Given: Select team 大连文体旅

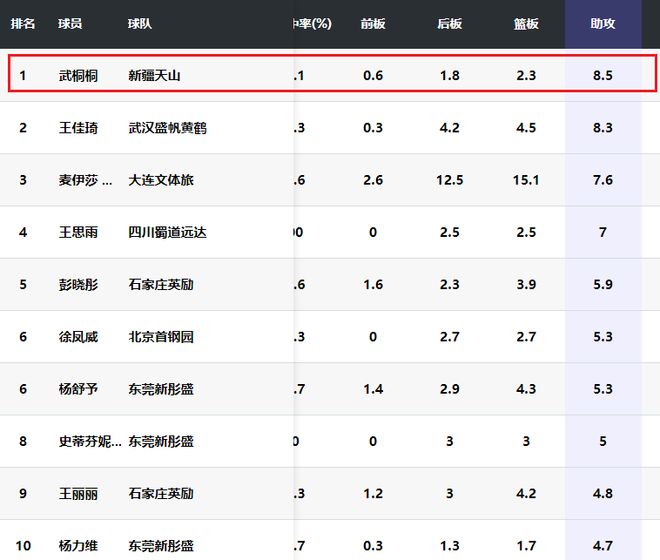Looking at the screenshot, I should coord(161,180).
